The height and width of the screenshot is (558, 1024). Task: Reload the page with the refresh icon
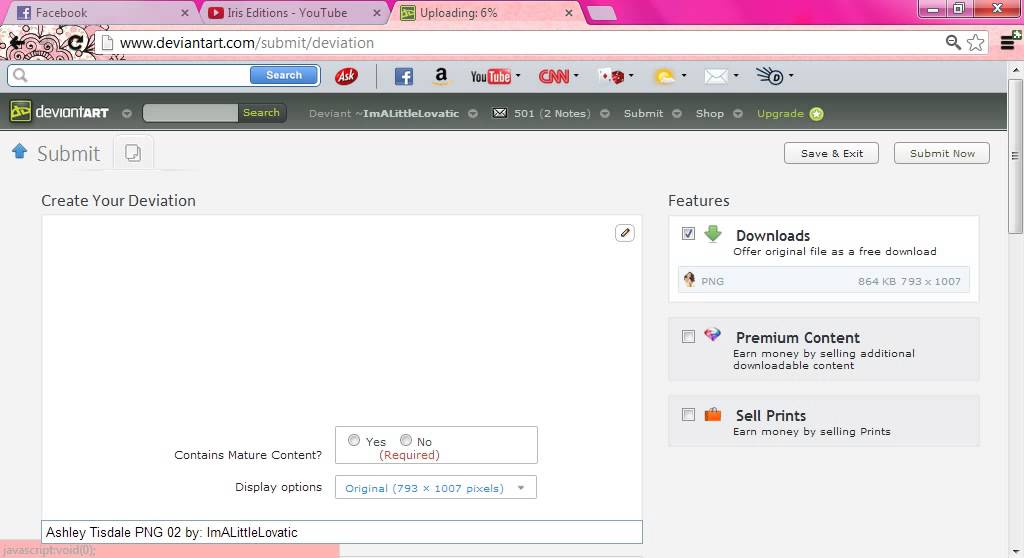coord(76,43)
